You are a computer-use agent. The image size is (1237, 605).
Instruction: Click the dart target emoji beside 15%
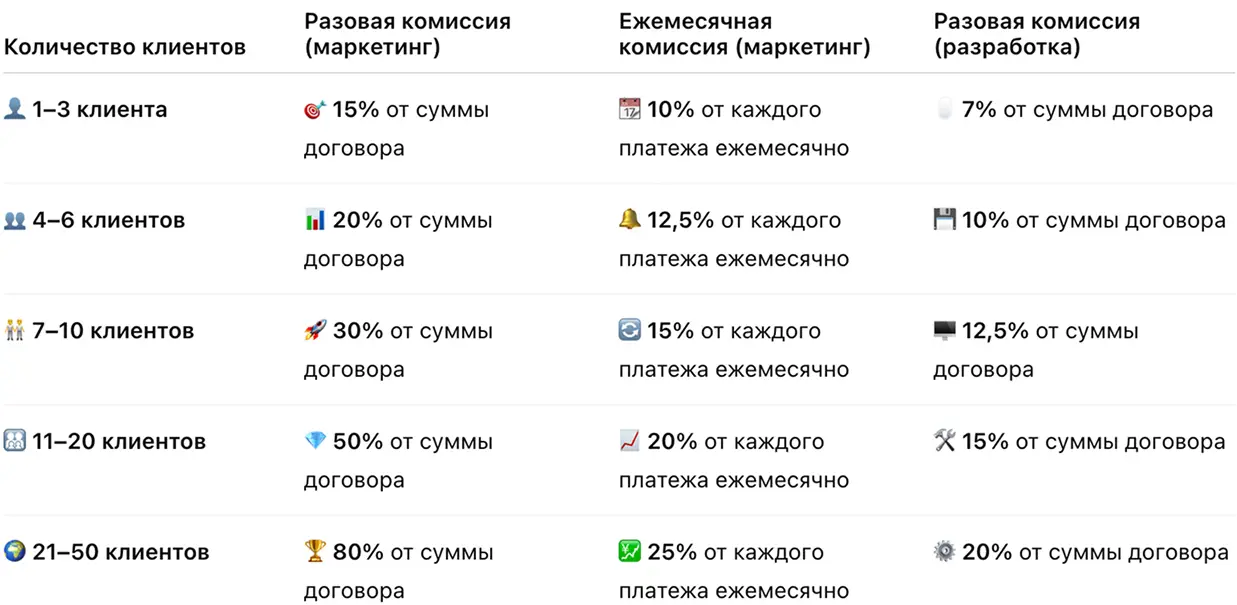[x=315, y=110]
